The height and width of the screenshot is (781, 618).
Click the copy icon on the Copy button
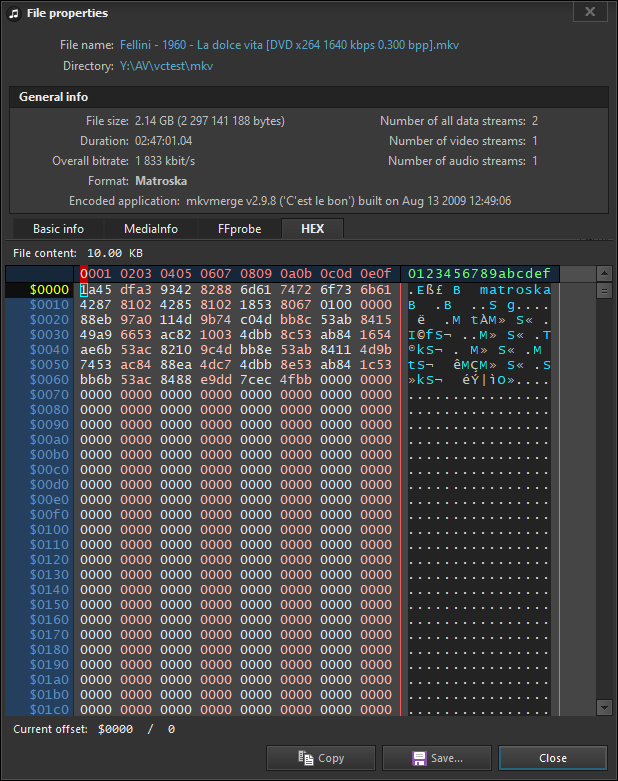click(305, 758)
